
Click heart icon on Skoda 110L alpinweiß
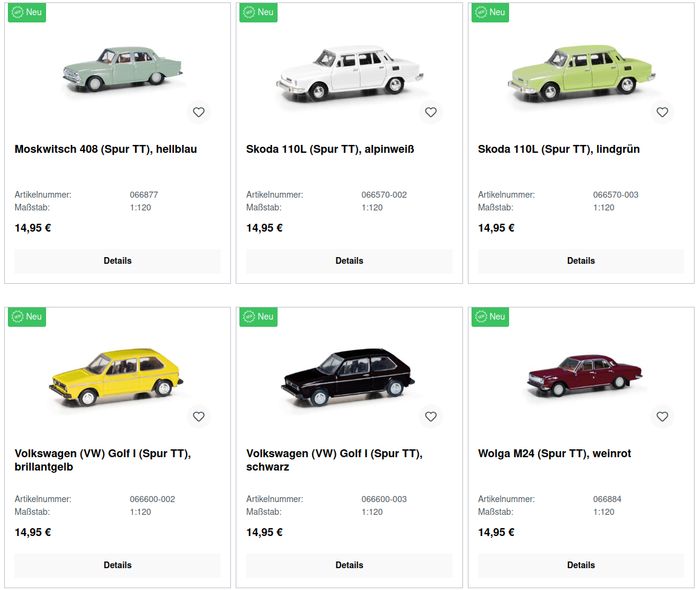tap(431, 112)
